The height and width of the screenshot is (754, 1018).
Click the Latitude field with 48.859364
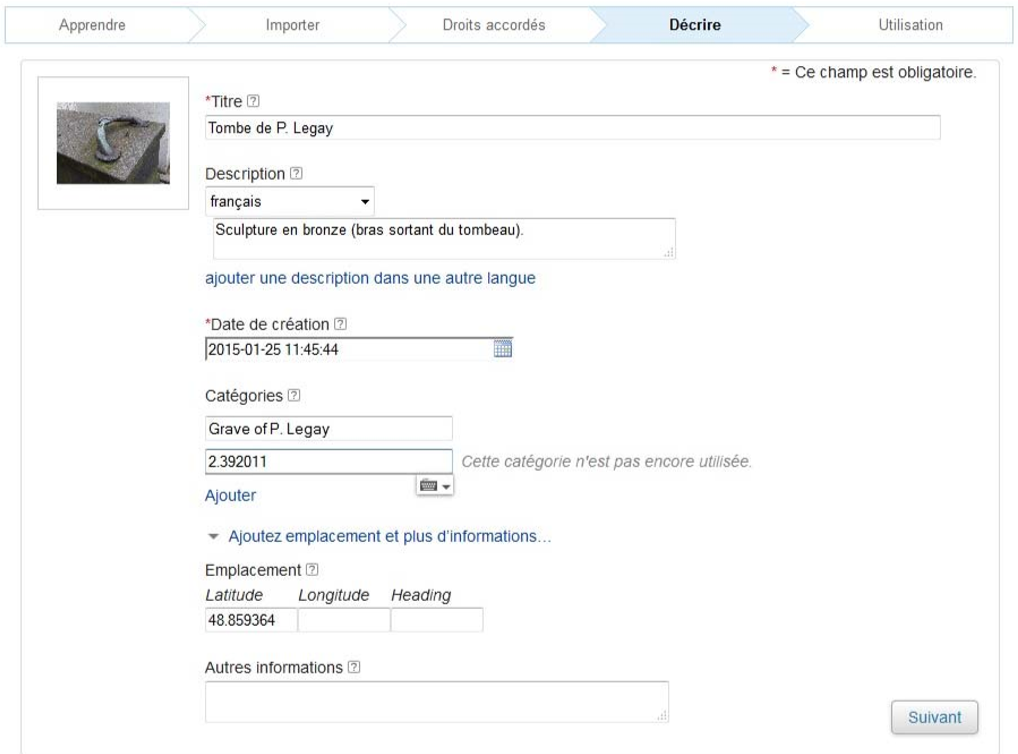pyautogui.click(x=251, y=620)
